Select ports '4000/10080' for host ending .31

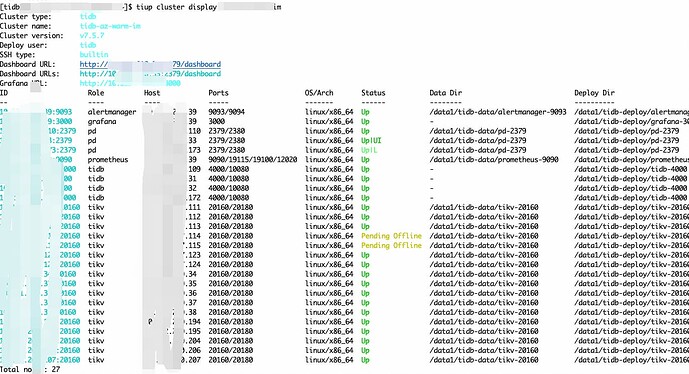[228, 179]
